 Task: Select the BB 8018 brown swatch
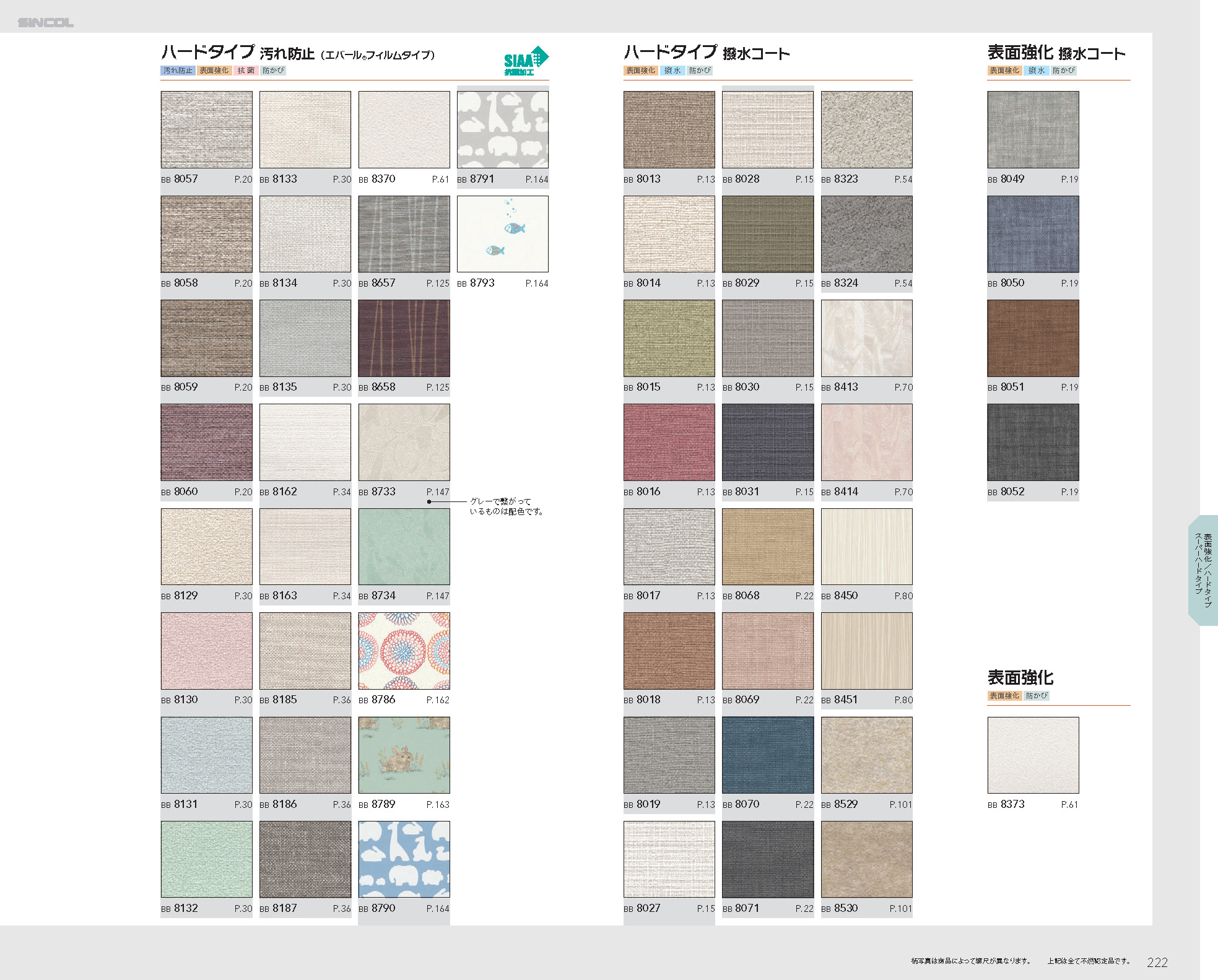[x=669, y=651]
